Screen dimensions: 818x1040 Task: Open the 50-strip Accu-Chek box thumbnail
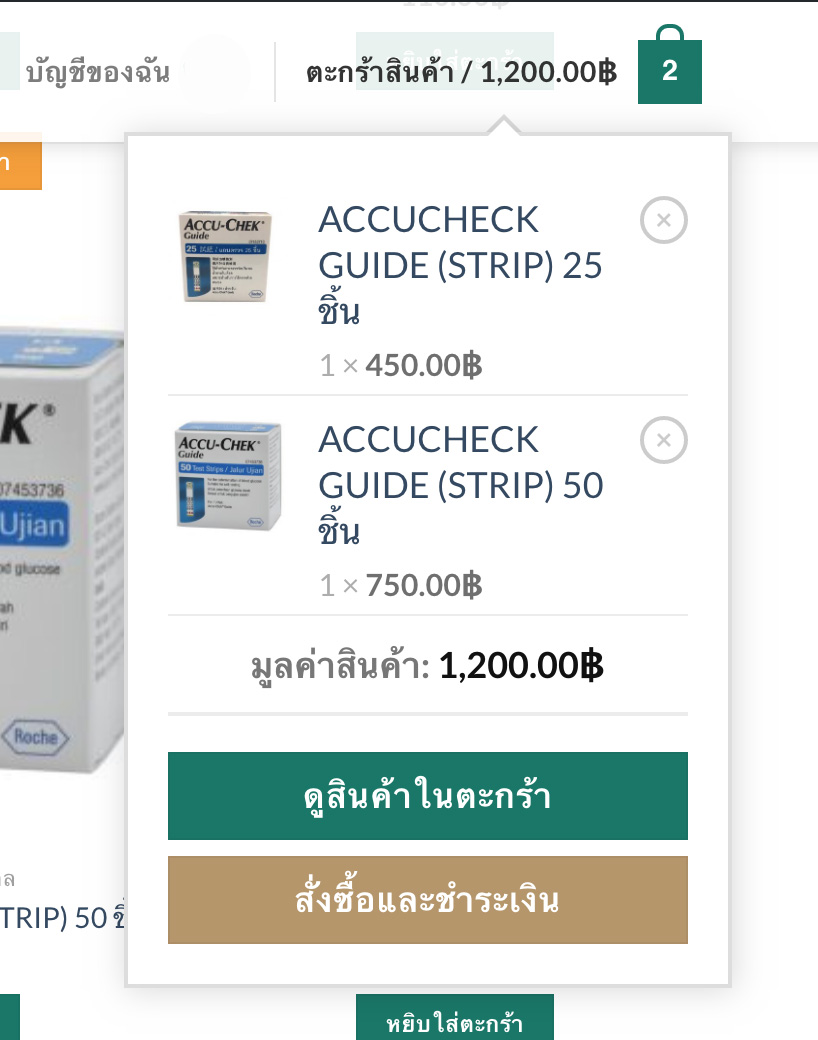click(x=228, y=476)
